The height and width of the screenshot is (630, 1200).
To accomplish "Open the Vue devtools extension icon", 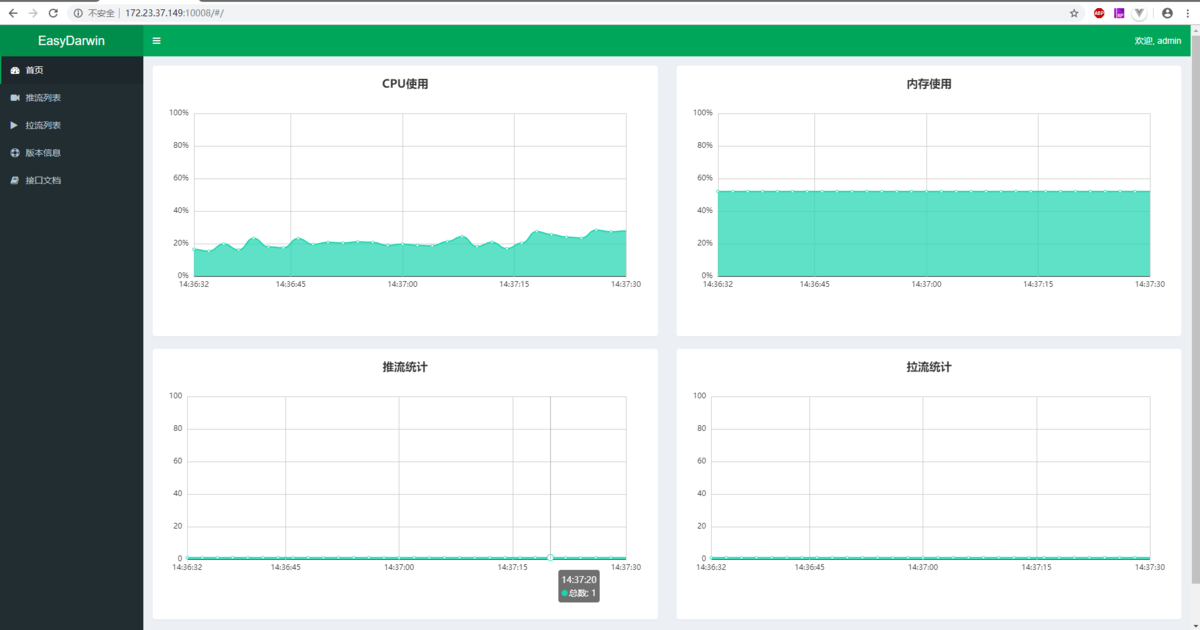I will coord(1139,13).
